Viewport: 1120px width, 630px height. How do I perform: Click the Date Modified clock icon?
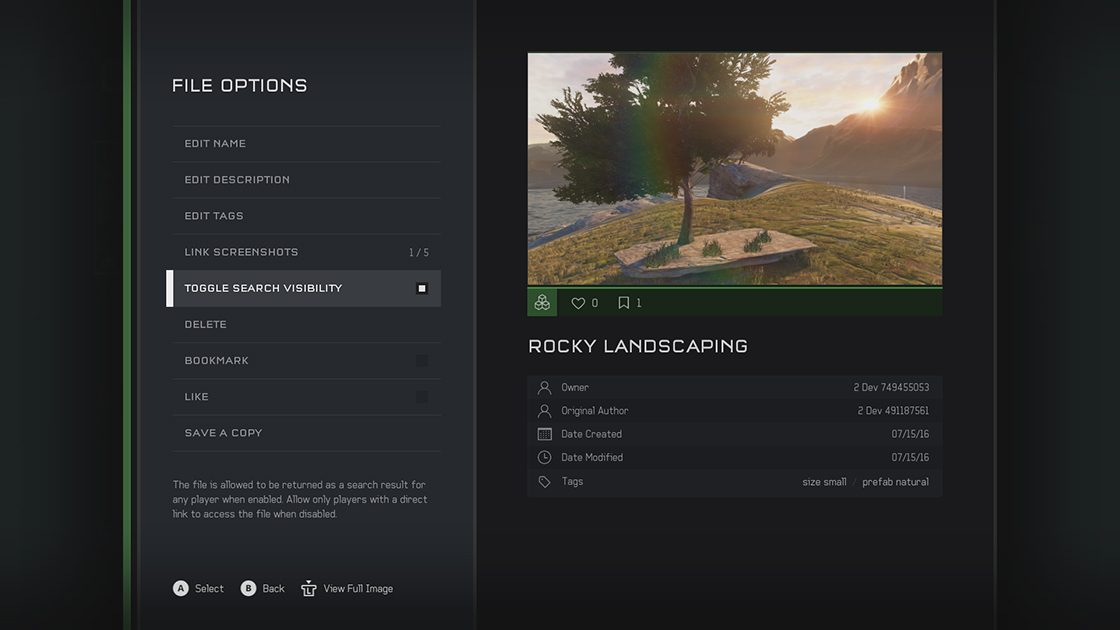tap(544, 457)
